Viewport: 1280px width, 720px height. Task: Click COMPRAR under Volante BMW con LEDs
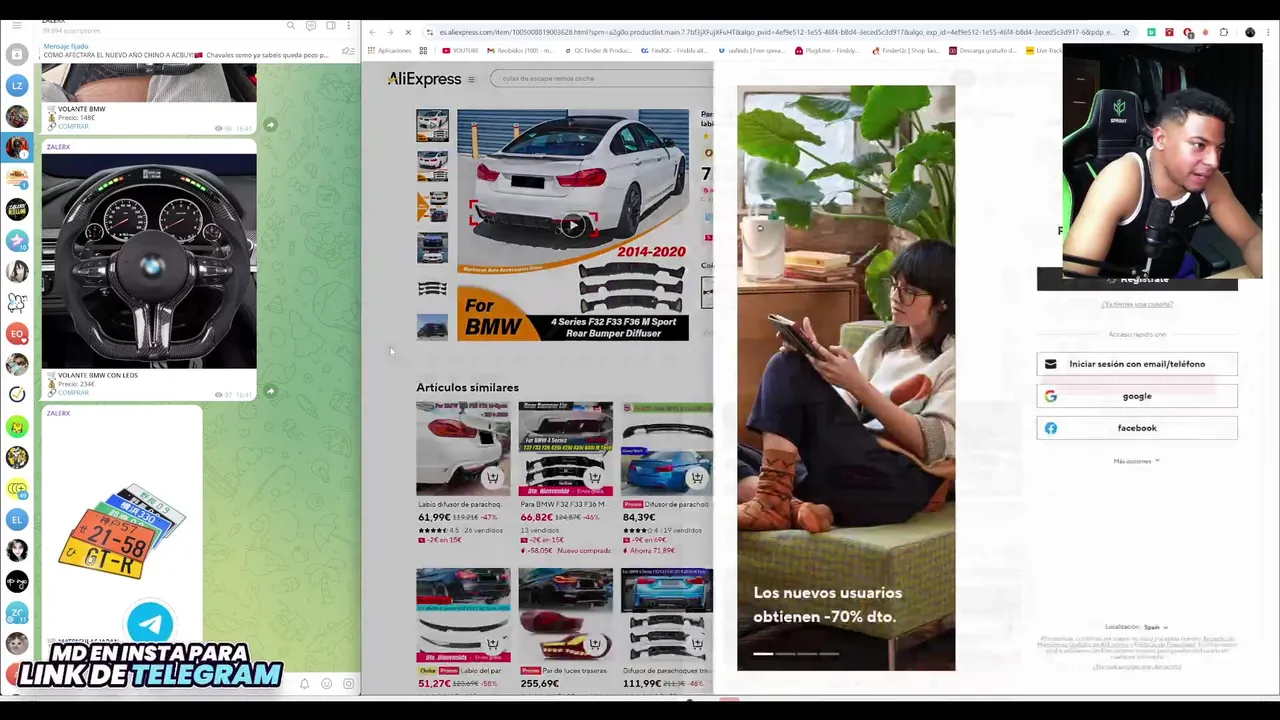[73, 392]
